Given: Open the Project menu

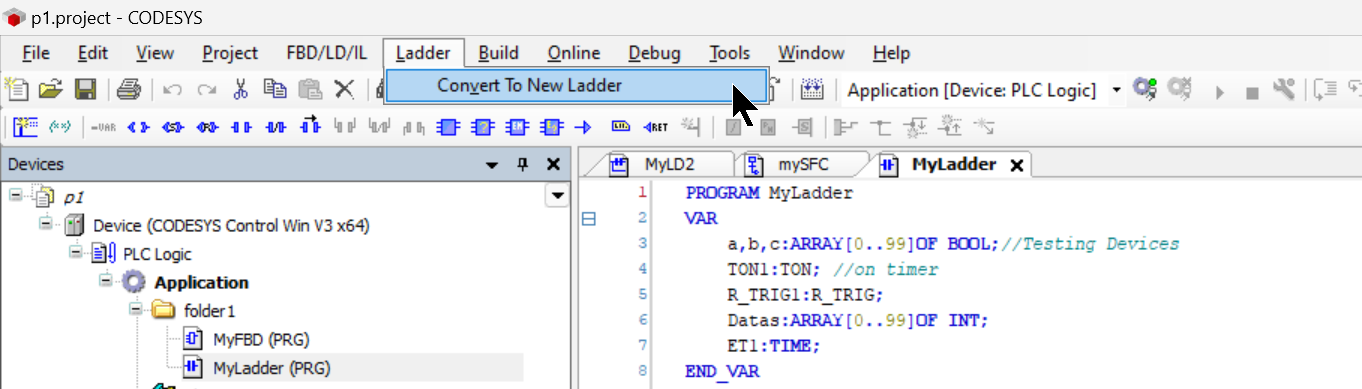Looking at the screenshot, I should [x=230, y=53].
